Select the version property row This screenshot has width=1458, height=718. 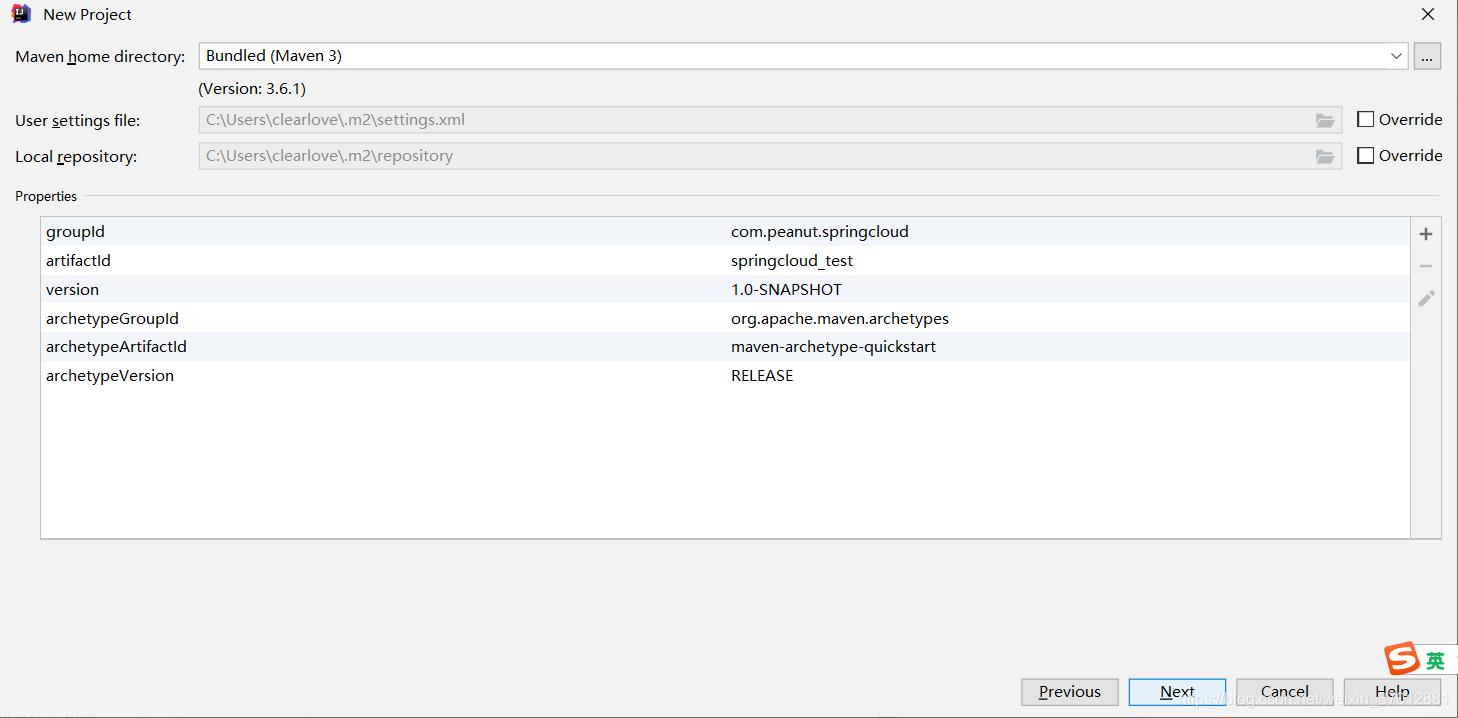(725, 290)
